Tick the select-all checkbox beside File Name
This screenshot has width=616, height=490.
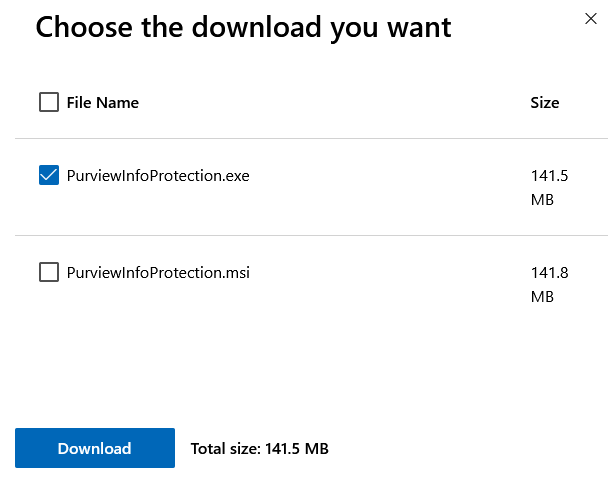tap(49, 102)
